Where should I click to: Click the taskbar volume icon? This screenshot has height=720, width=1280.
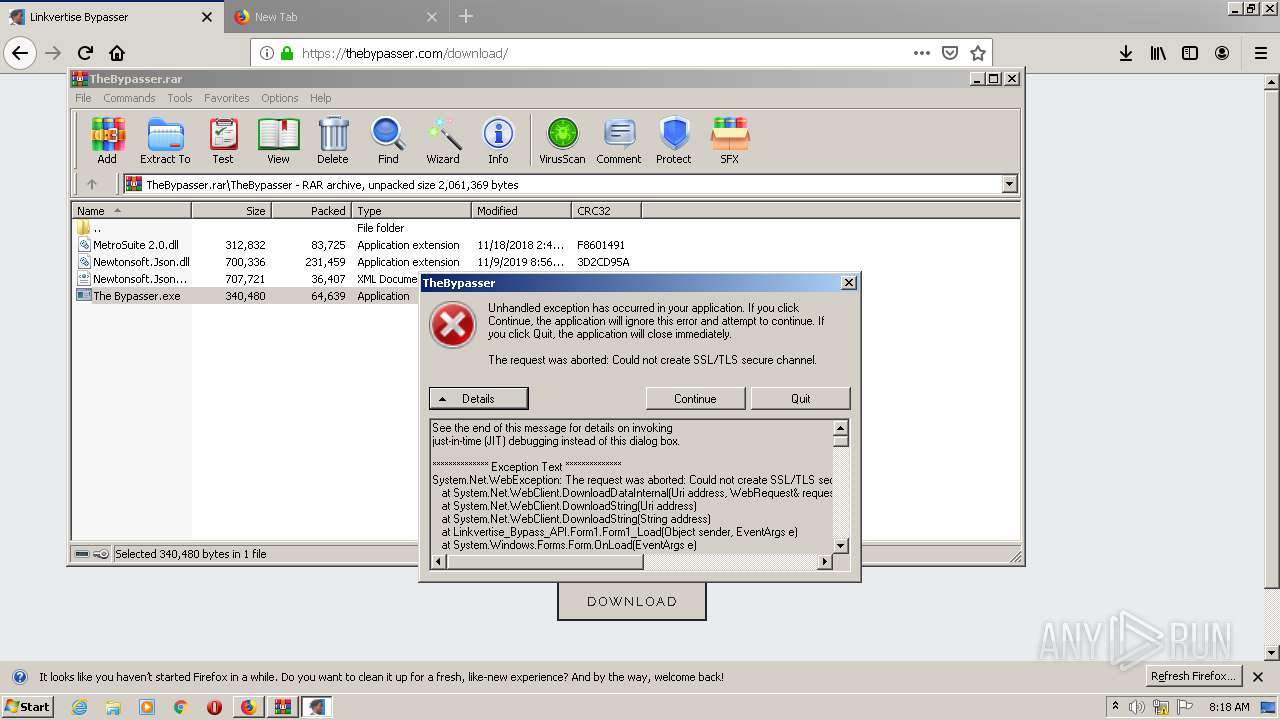tap(1137, 707)
